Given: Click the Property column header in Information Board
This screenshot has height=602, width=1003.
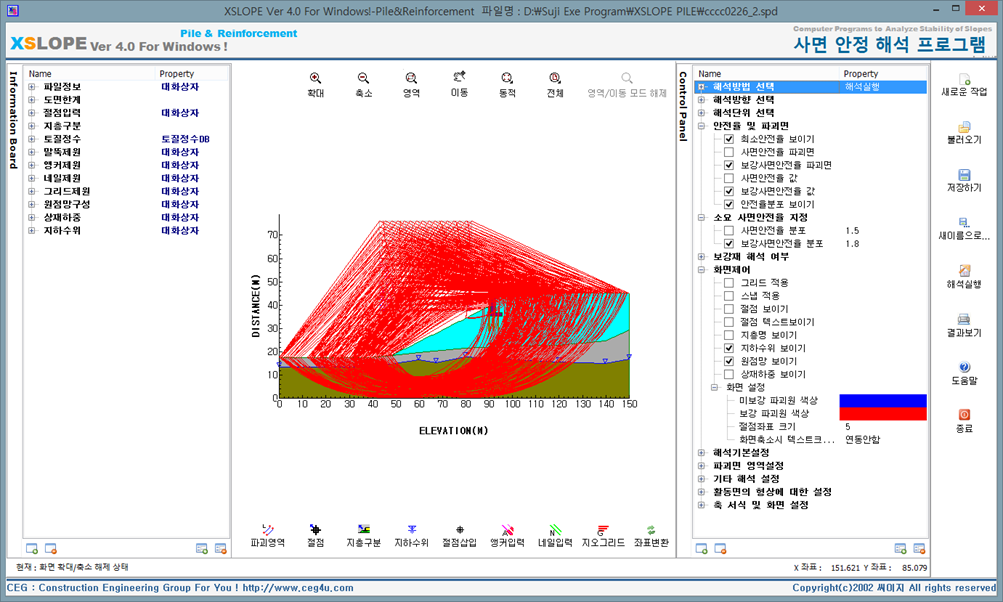Looking at the screenshot, I should coord(177,74).
